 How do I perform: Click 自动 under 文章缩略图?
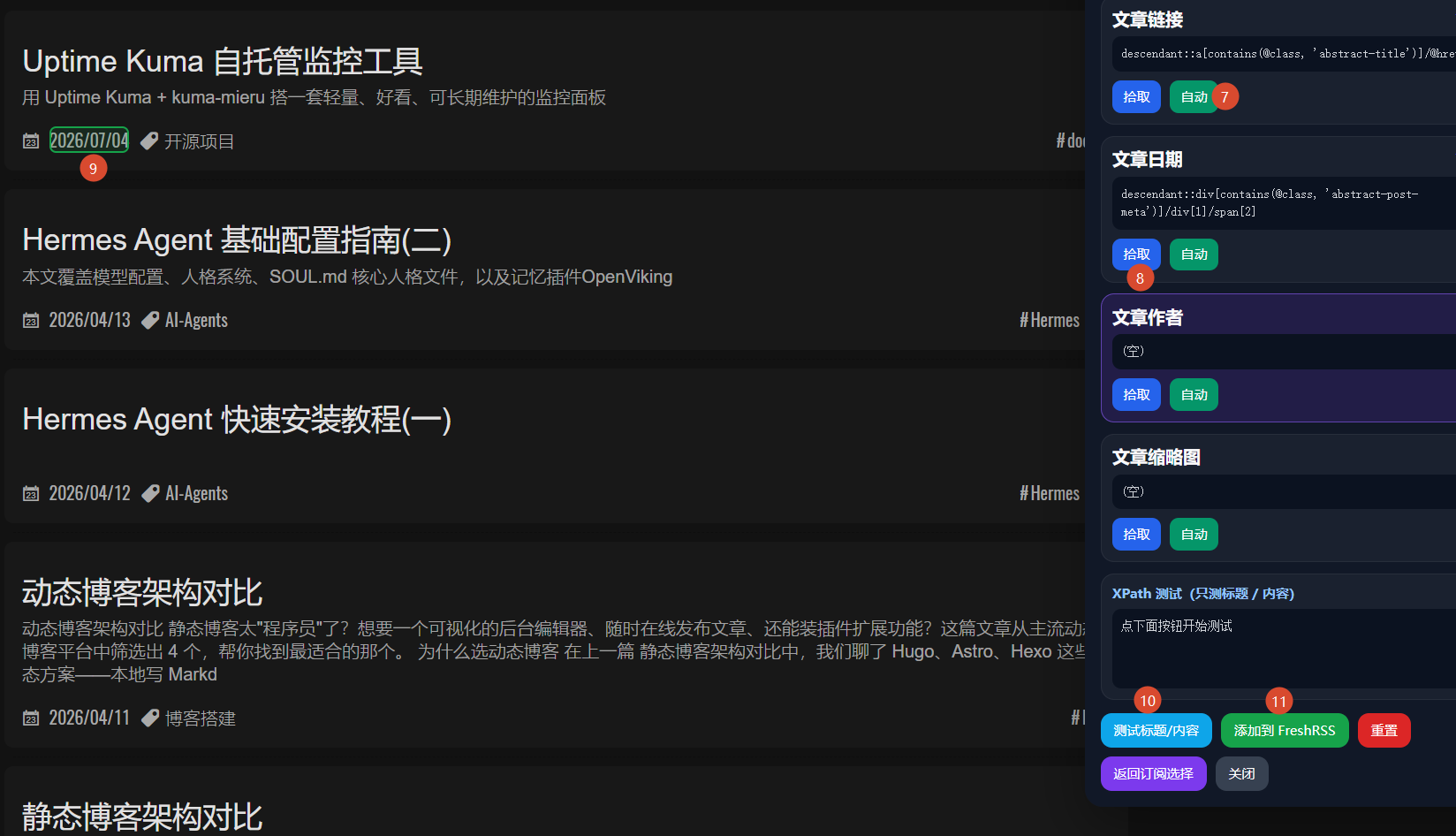coord(1194,534)
